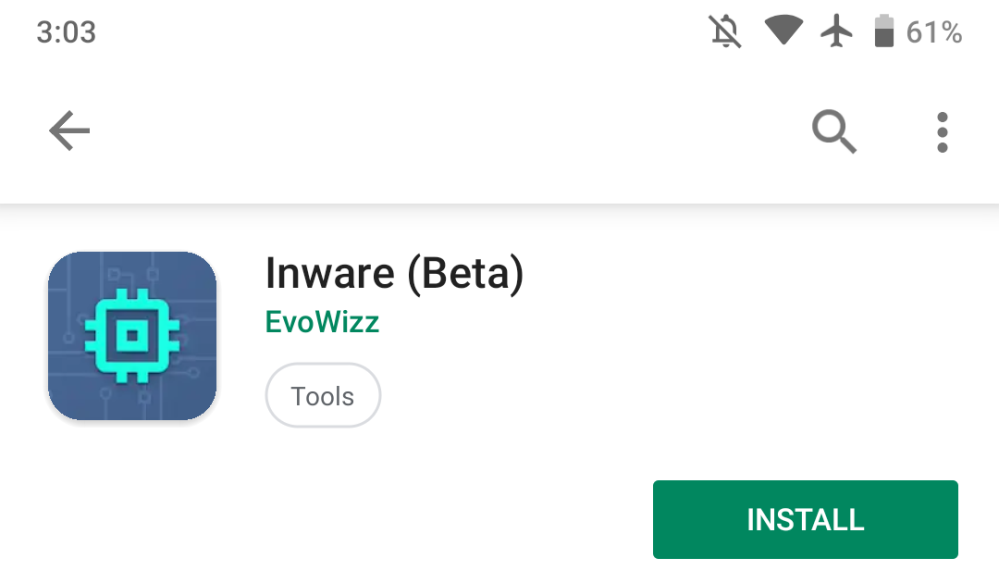Open the EvoWizz developer page
Image resolution: width=999 pixels, height=583 pixels.
(322, 322)
